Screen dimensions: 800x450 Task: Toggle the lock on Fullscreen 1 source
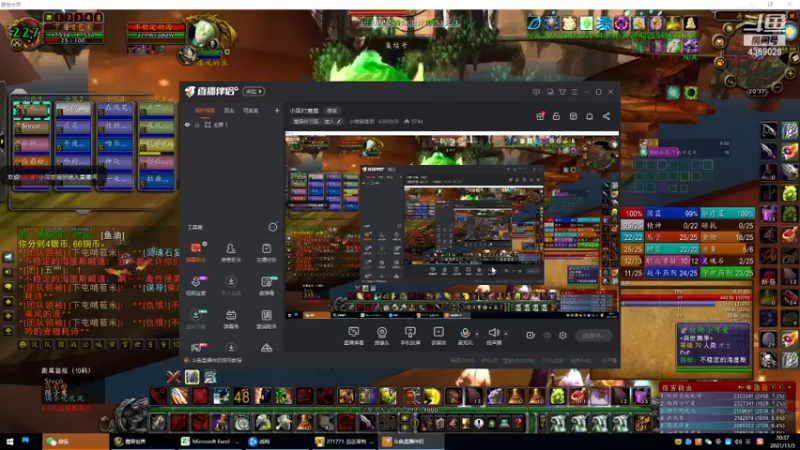[x=197, y=124]
